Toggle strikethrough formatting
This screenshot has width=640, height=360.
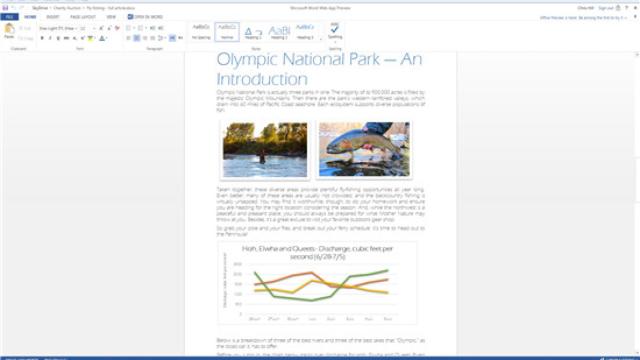click(x=66, y=38)
